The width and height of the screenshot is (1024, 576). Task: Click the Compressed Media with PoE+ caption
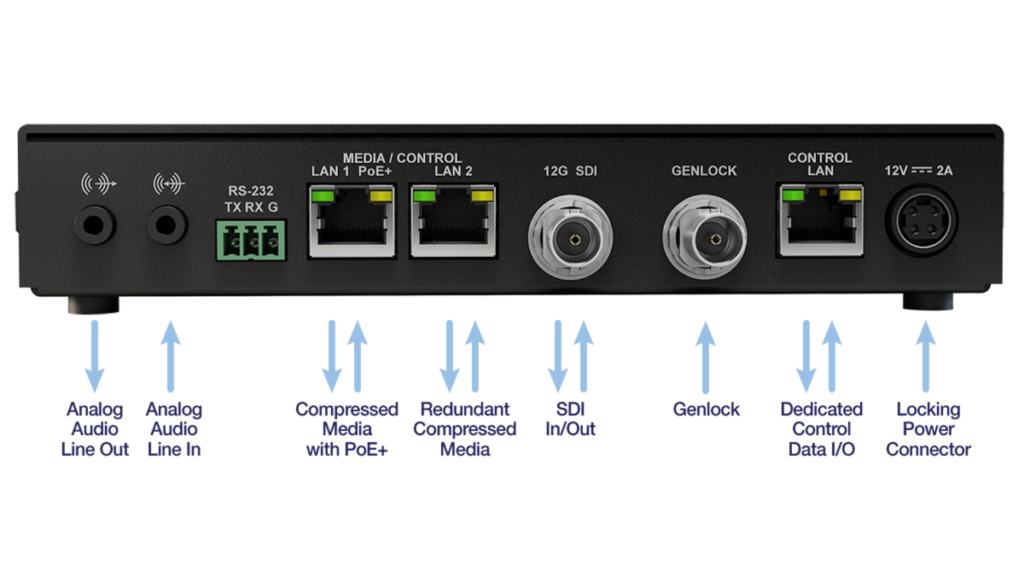(347, 429)
